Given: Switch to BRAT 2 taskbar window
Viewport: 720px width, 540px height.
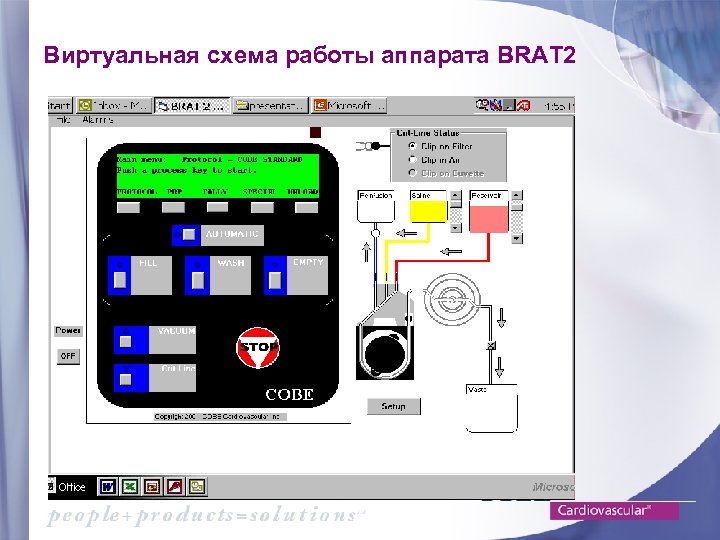Looking at the screenshot, I should (192, 106).
